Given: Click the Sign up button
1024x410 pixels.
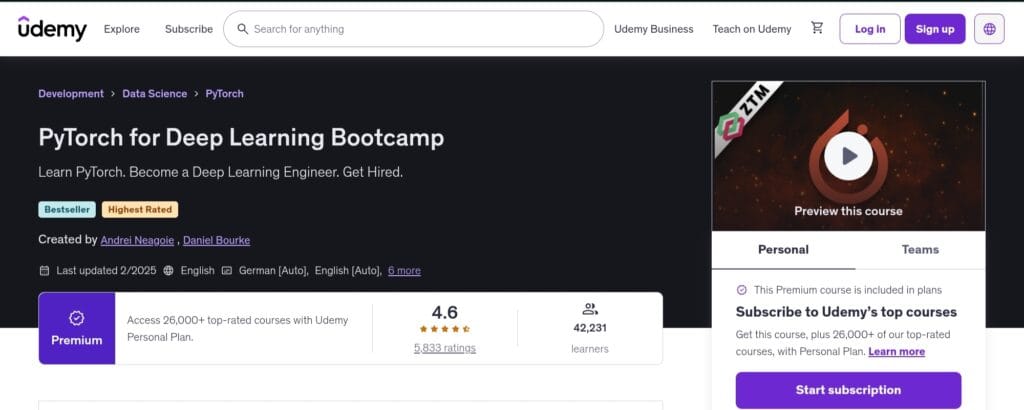Looking at the screenshot, I should [935, 29].
